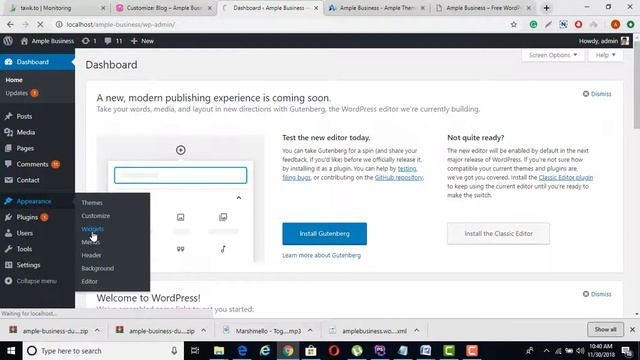
Task: Expand options for amplebusiness xml download
Action: (x=417, y=331)
